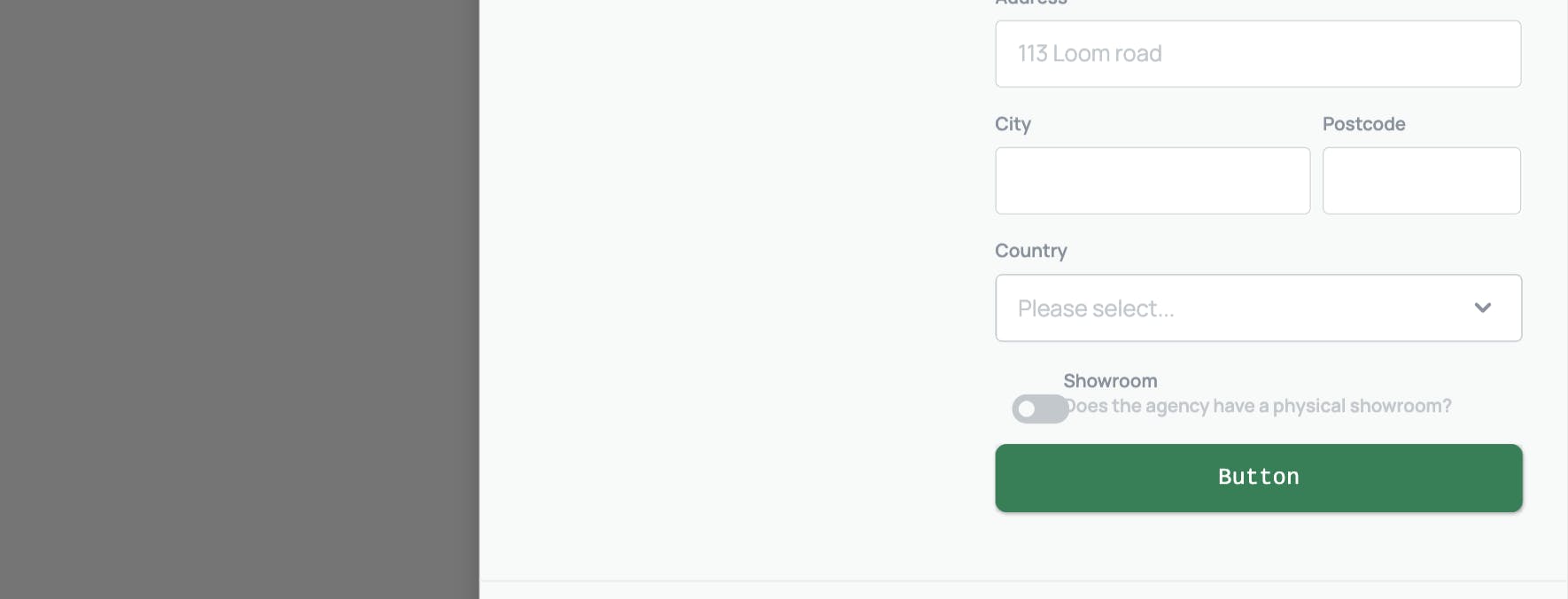Dismiss the panel via the gray backdrop

pos(239,299)
